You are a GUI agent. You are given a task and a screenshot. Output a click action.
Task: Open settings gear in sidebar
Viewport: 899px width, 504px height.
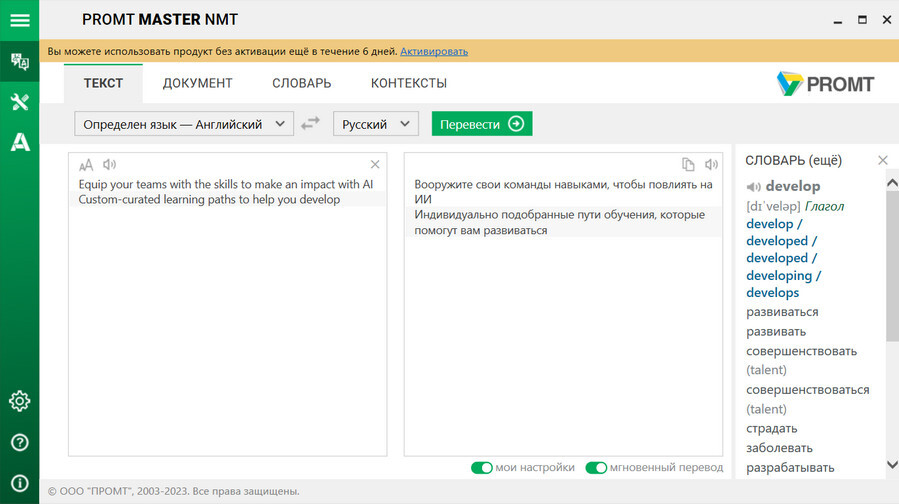click(x=19, y=401)
